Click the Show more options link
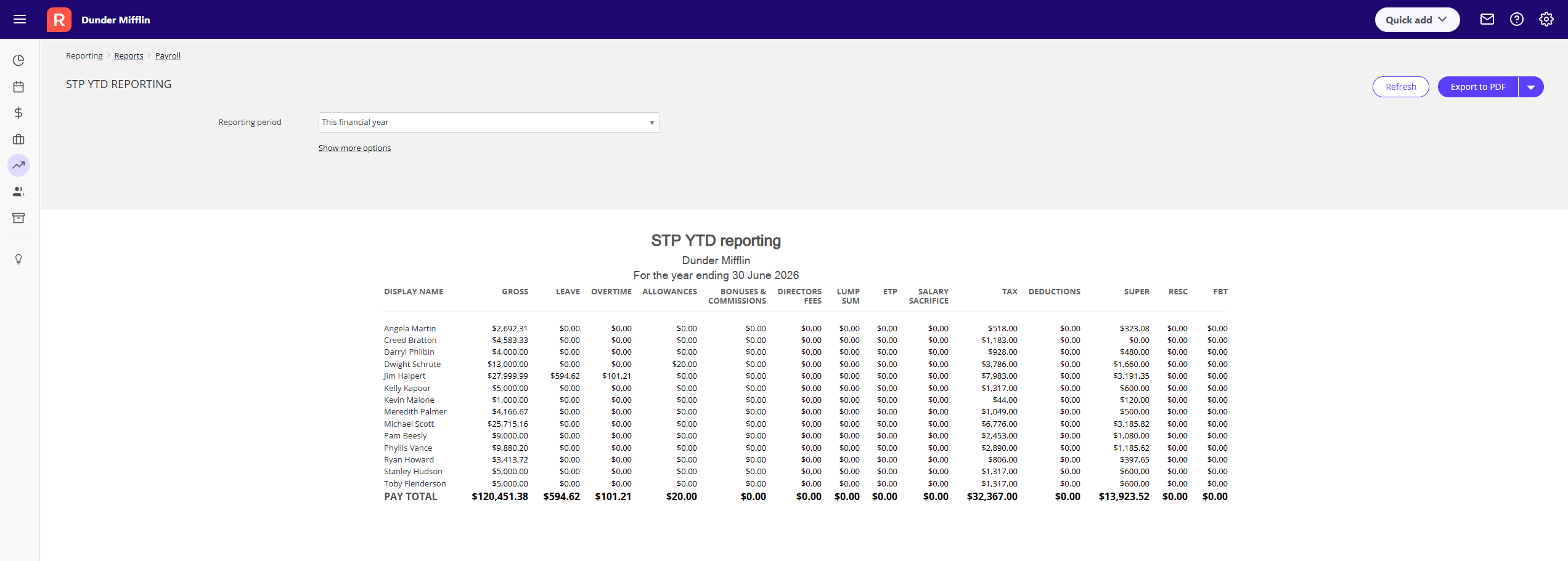Viewport: 1568px width, 561px height. click(x=354, y=148)
